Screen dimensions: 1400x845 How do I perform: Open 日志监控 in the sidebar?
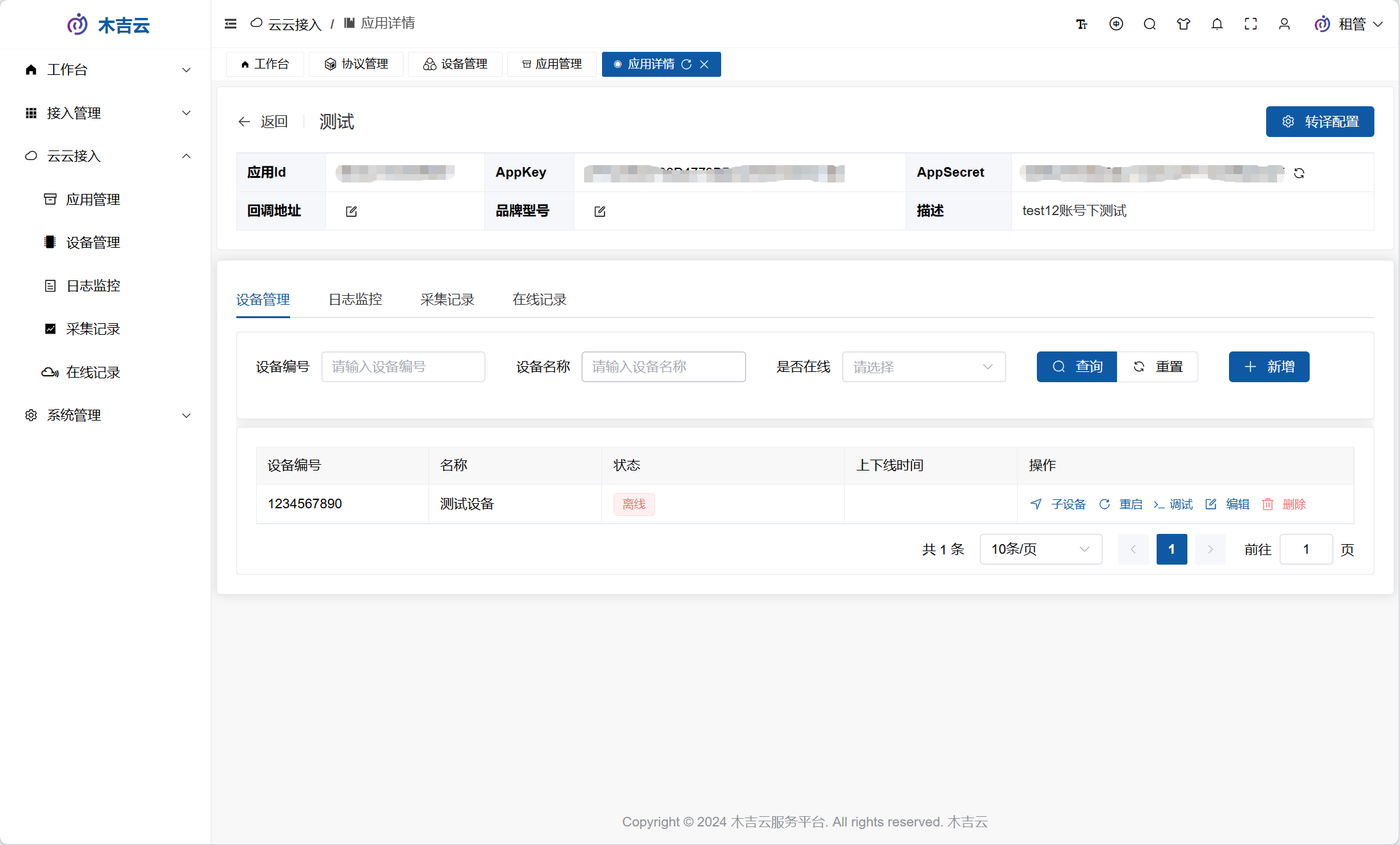pos(93,286)
